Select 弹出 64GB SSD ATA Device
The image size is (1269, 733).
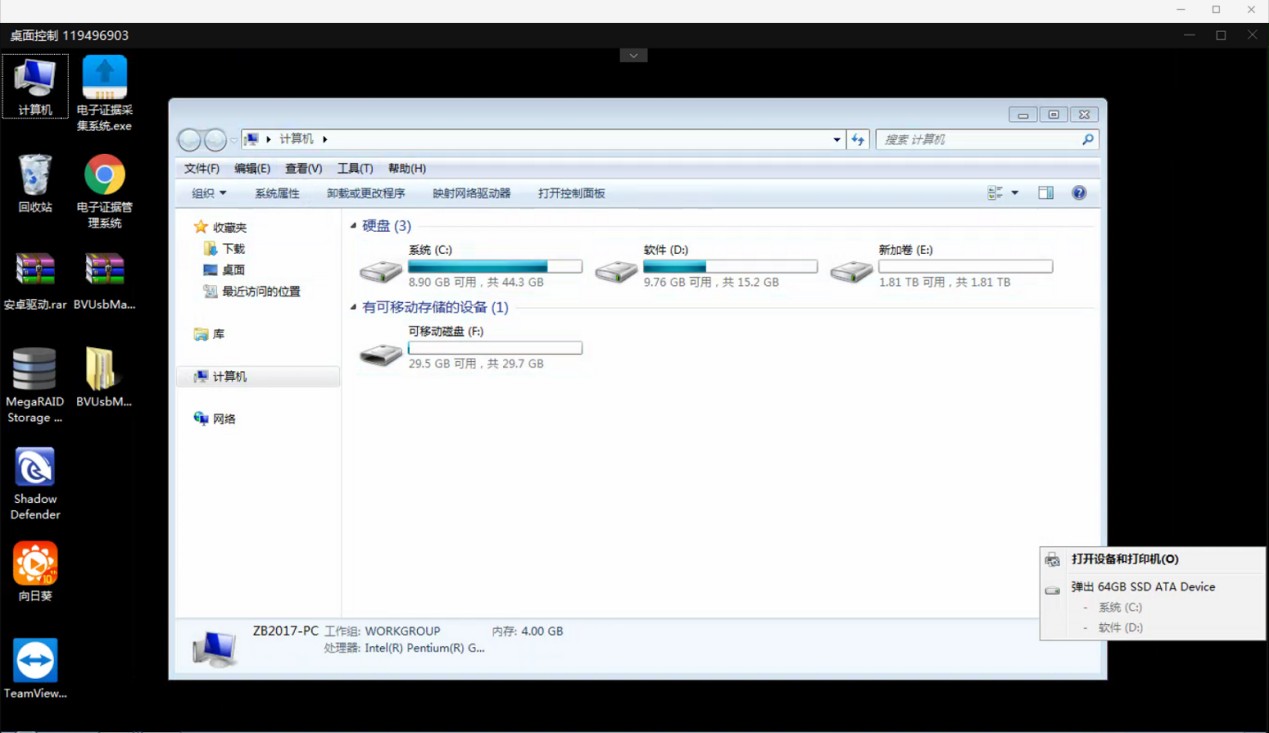1142,587
